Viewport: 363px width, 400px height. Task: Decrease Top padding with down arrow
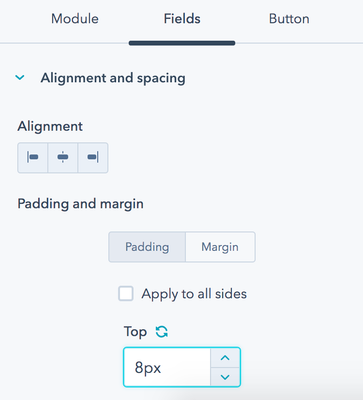point(225,377)
